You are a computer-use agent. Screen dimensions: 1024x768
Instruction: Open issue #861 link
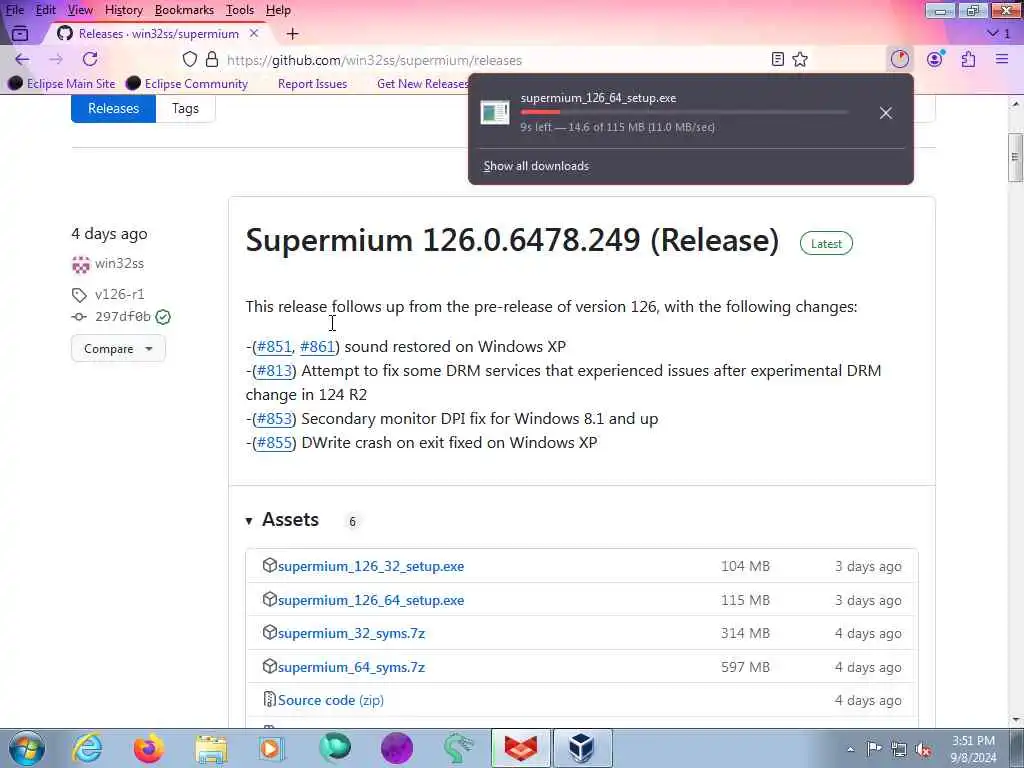click(317, 347)
